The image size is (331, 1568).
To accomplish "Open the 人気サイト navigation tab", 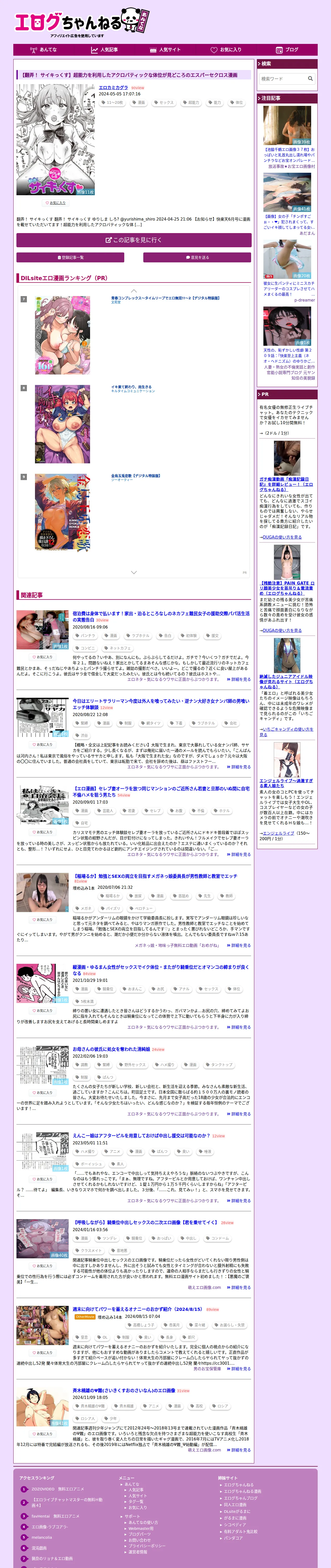I will coord(165,50).
